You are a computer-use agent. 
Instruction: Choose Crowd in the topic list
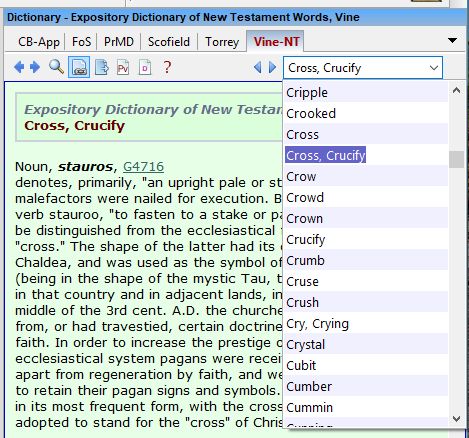(365, 198)
